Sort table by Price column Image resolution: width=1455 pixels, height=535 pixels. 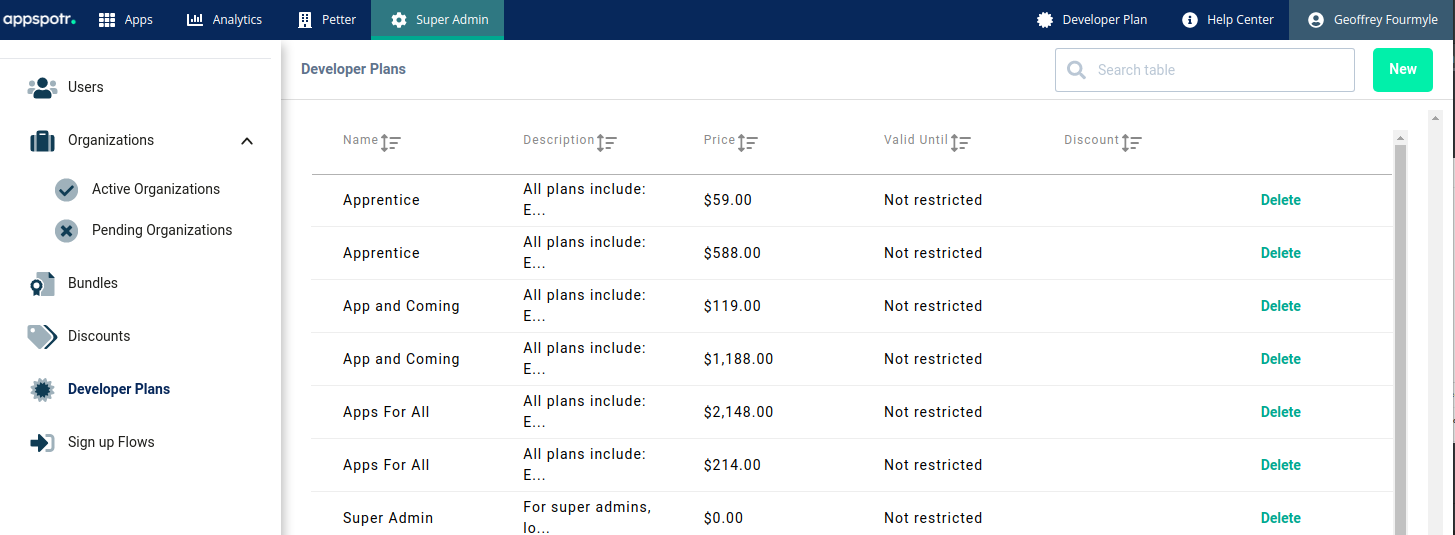[747, 143]
